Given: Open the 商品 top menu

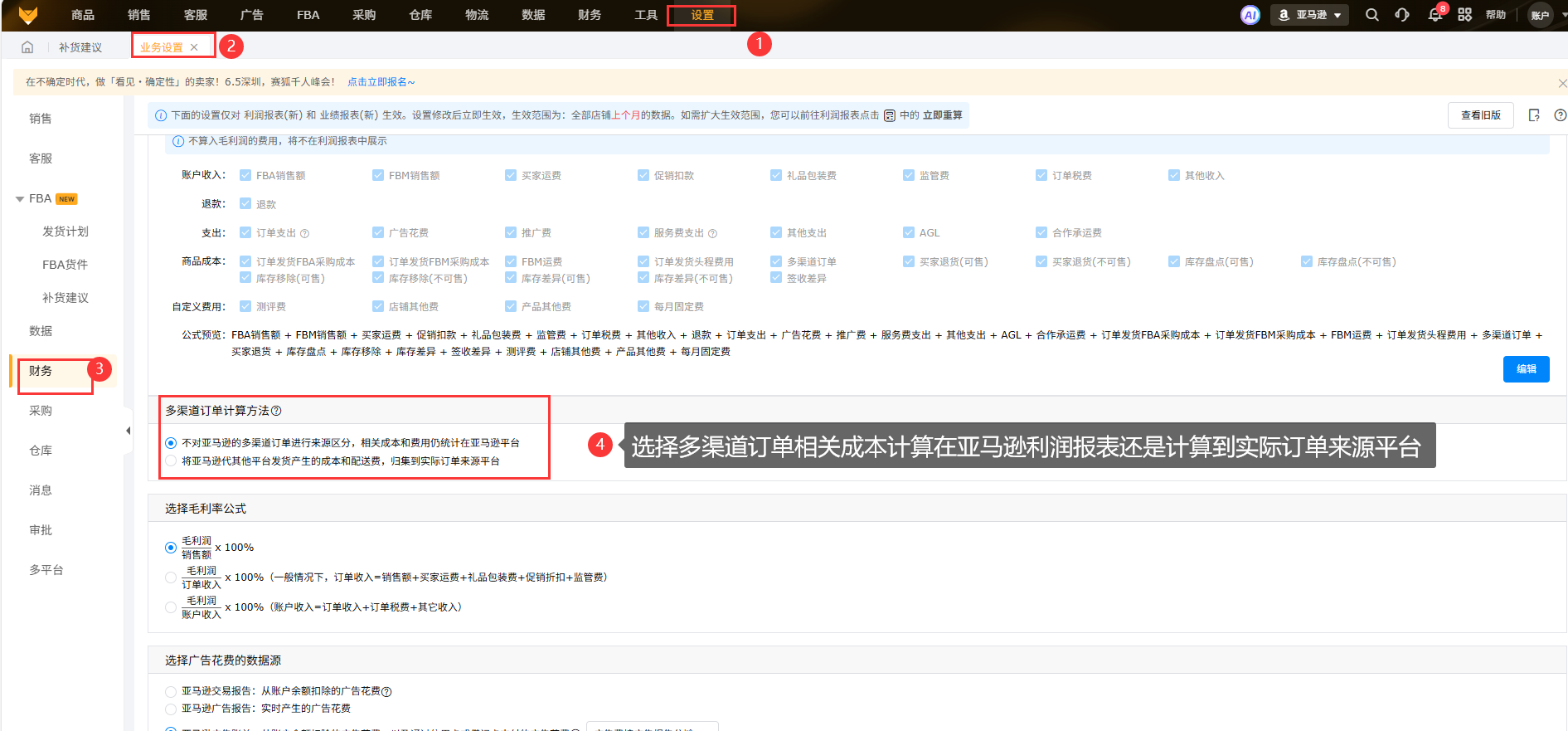Looking at the screenshot, I should point(83,15).
